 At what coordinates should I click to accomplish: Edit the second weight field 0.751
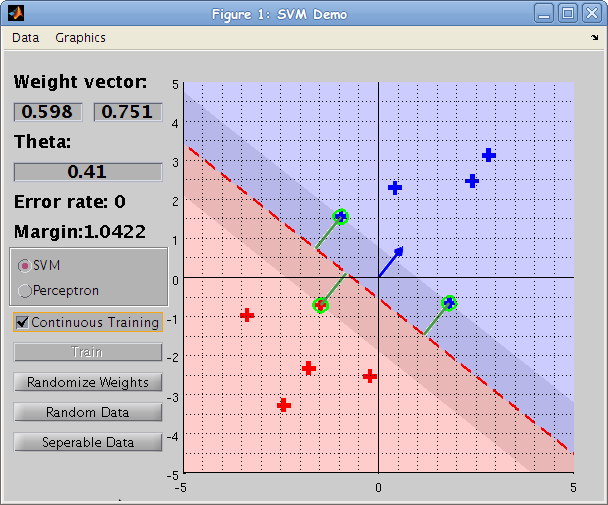pyautogui.click(x=128, y=112)
